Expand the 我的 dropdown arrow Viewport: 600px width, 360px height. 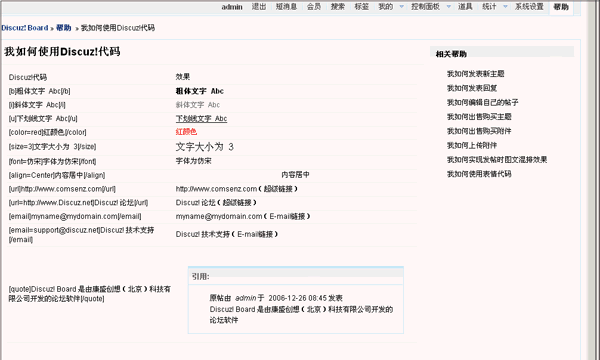click(401, 7)
